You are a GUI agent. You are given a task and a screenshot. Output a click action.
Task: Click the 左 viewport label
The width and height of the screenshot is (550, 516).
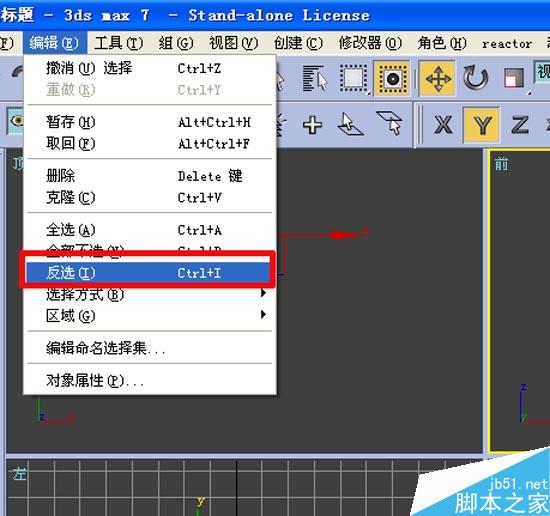click(19, 474)
